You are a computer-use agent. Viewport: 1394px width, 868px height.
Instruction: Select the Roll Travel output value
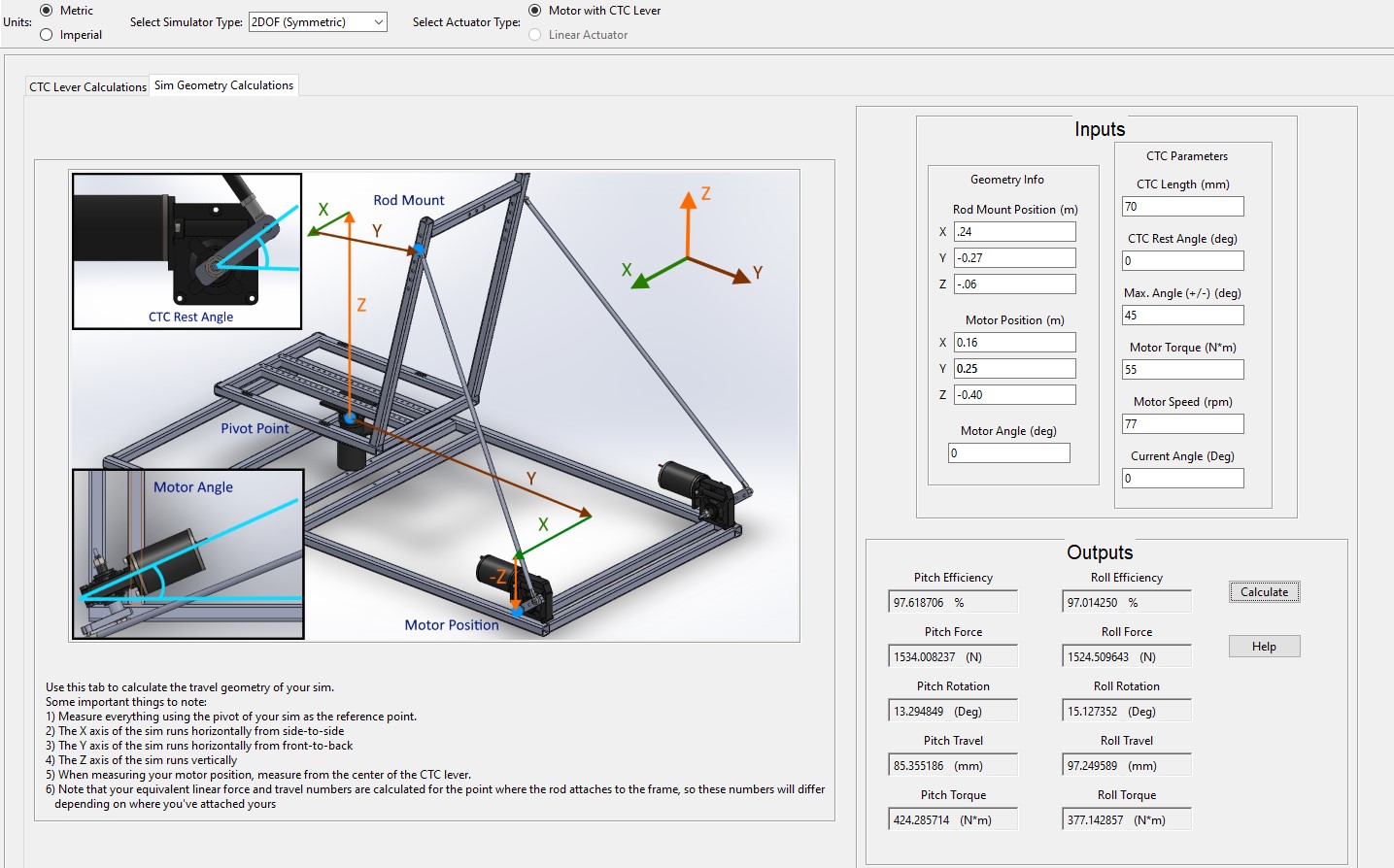[1127, 766]
